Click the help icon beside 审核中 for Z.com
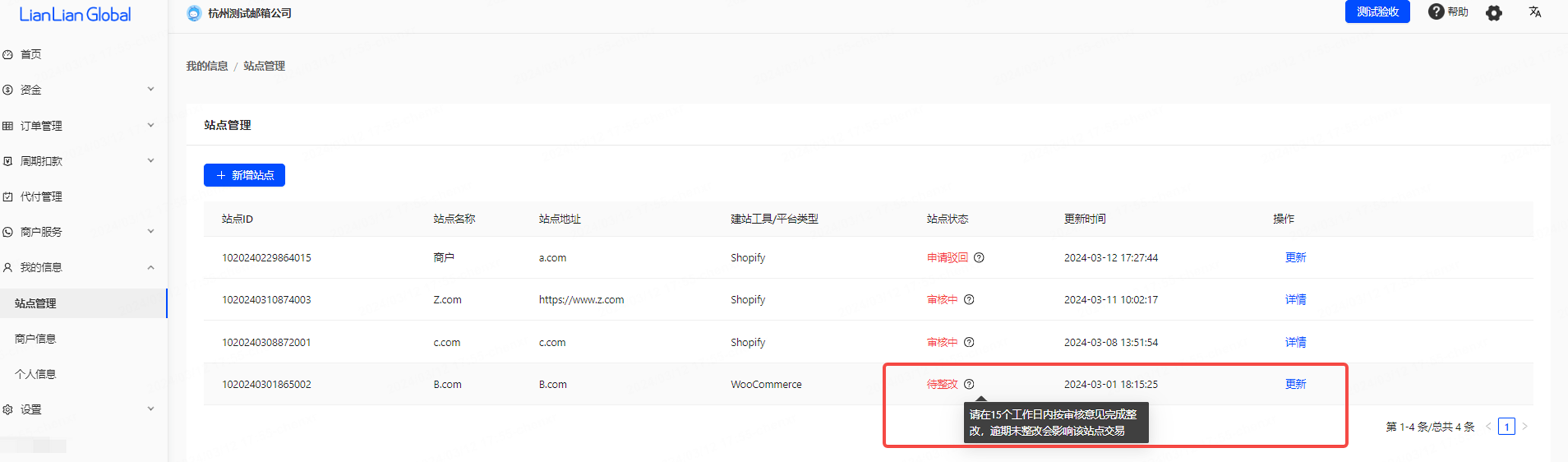1568x462 pixels. [x=969, y=300]
